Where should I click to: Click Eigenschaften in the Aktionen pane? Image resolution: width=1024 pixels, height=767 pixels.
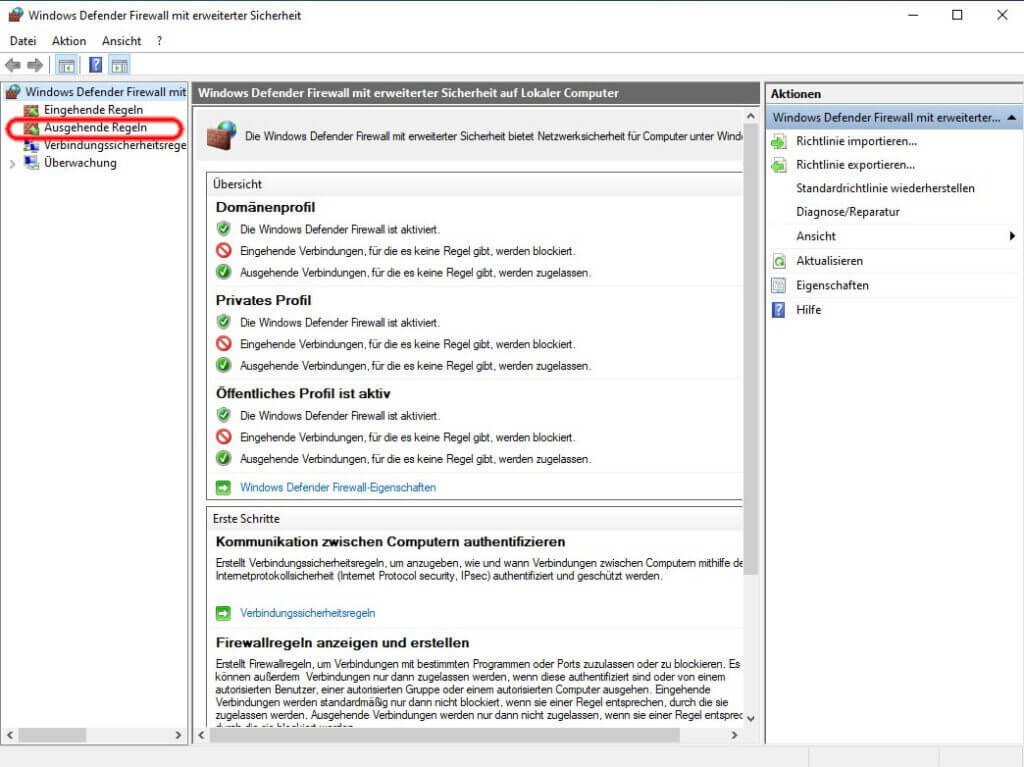832,286
